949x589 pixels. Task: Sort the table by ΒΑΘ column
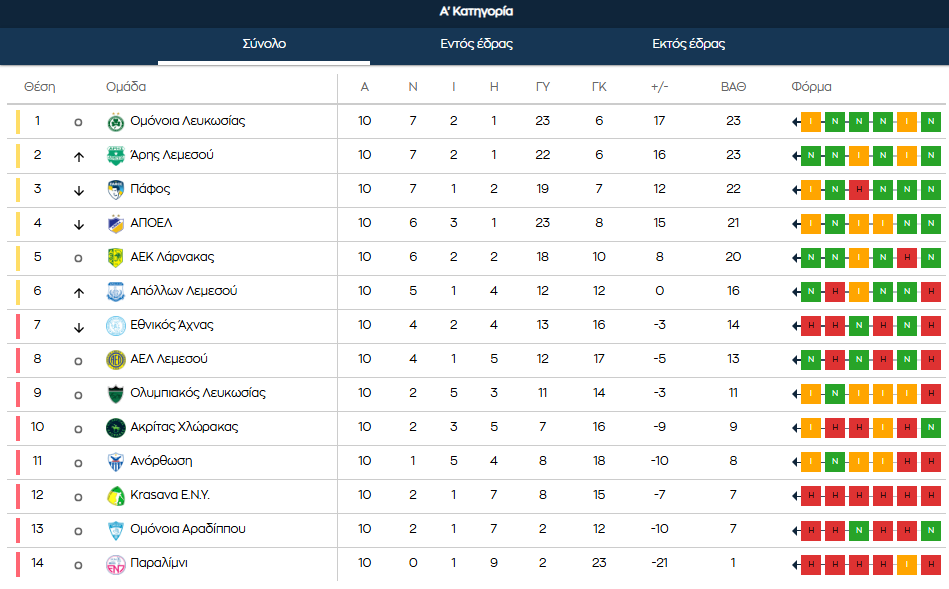[x=733, y=87]
